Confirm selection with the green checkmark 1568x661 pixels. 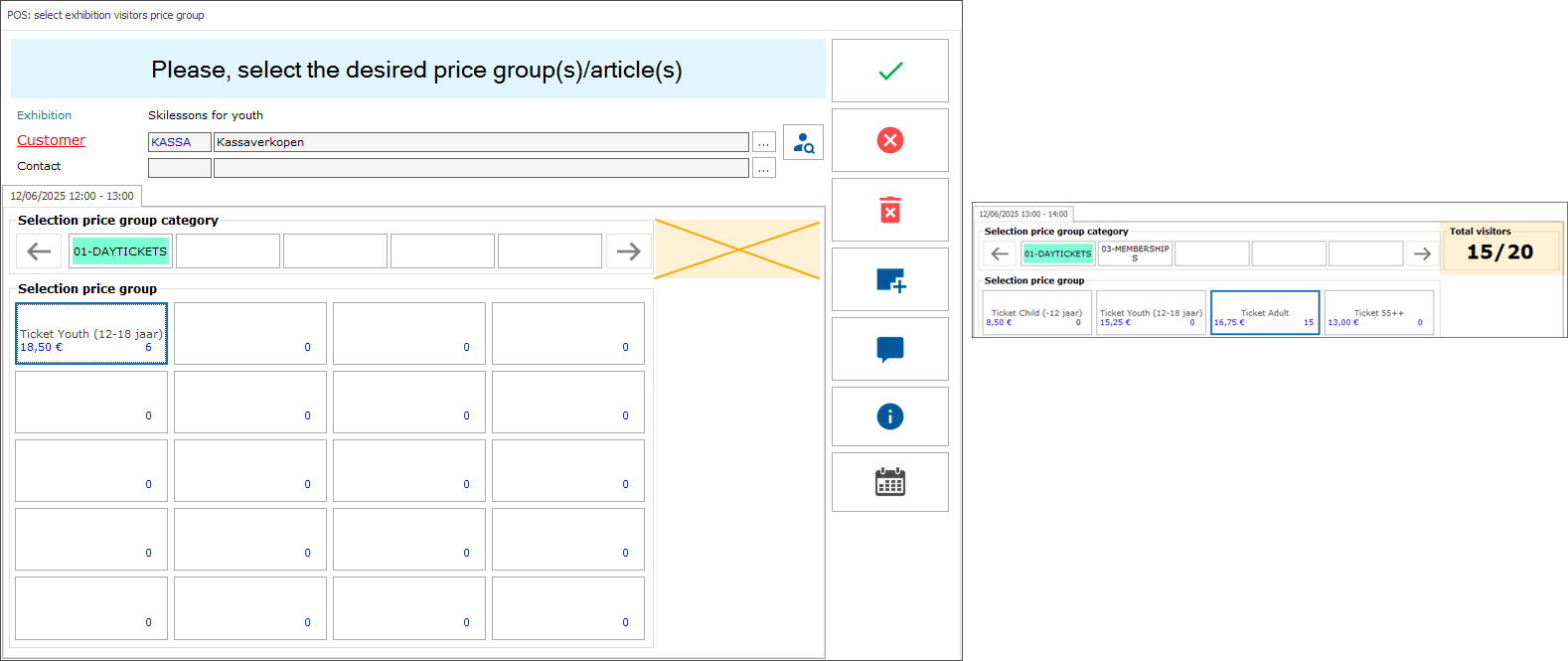[889, 71]
